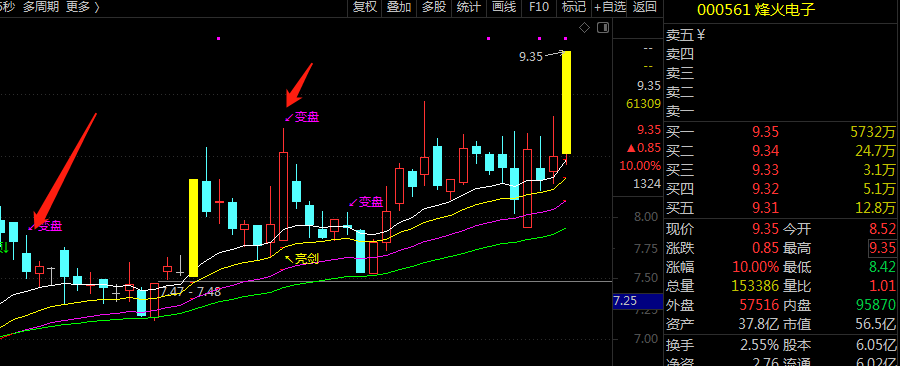Click the boxed 最高 value 9.35
Screen dimensions: 900x366
coord(882,248)
